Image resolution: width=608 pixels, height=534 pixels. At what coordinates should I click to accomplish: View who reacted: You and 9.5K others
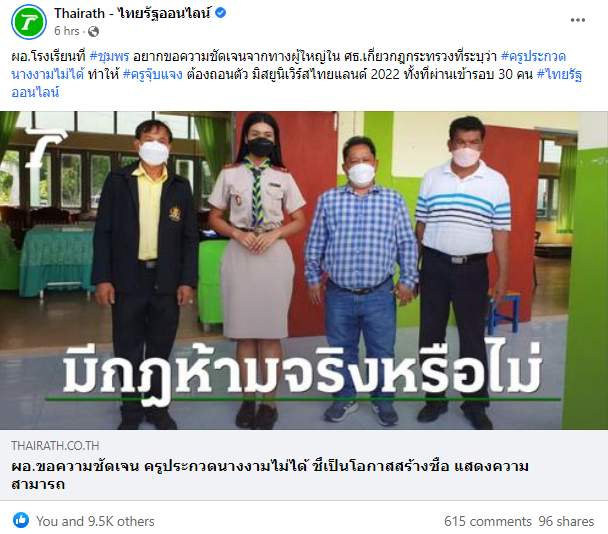pyautogui.click(x=95, y=521)
